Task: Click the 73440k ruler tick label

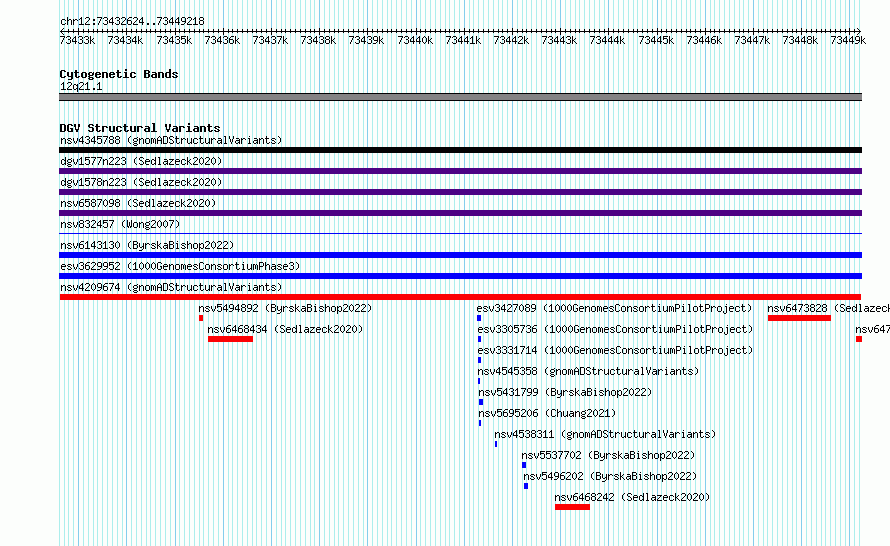Action: click(415, 40)
